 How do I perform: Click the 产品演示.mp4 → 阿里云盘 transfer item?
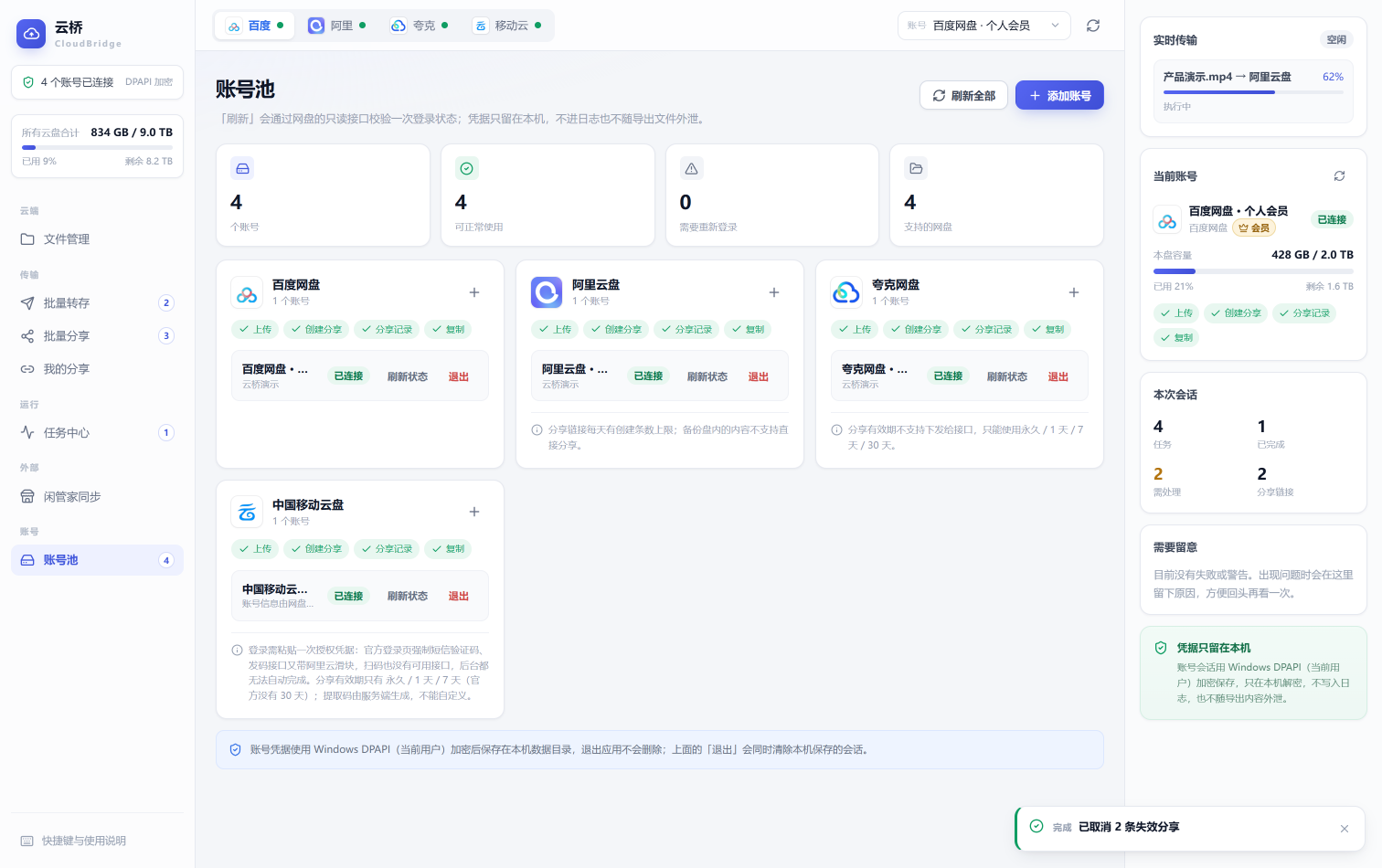click(x=1253, y=91)
